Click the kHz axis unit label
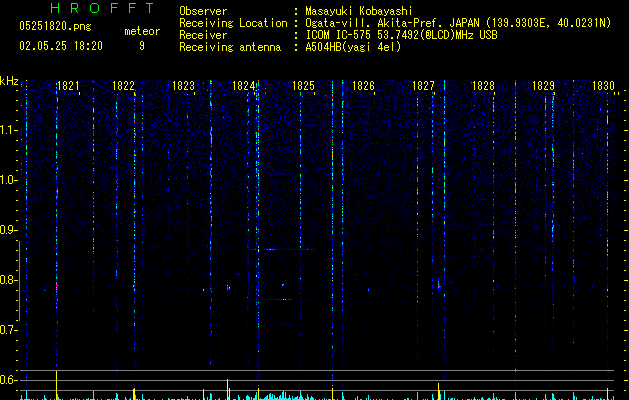 coord(9,81)
